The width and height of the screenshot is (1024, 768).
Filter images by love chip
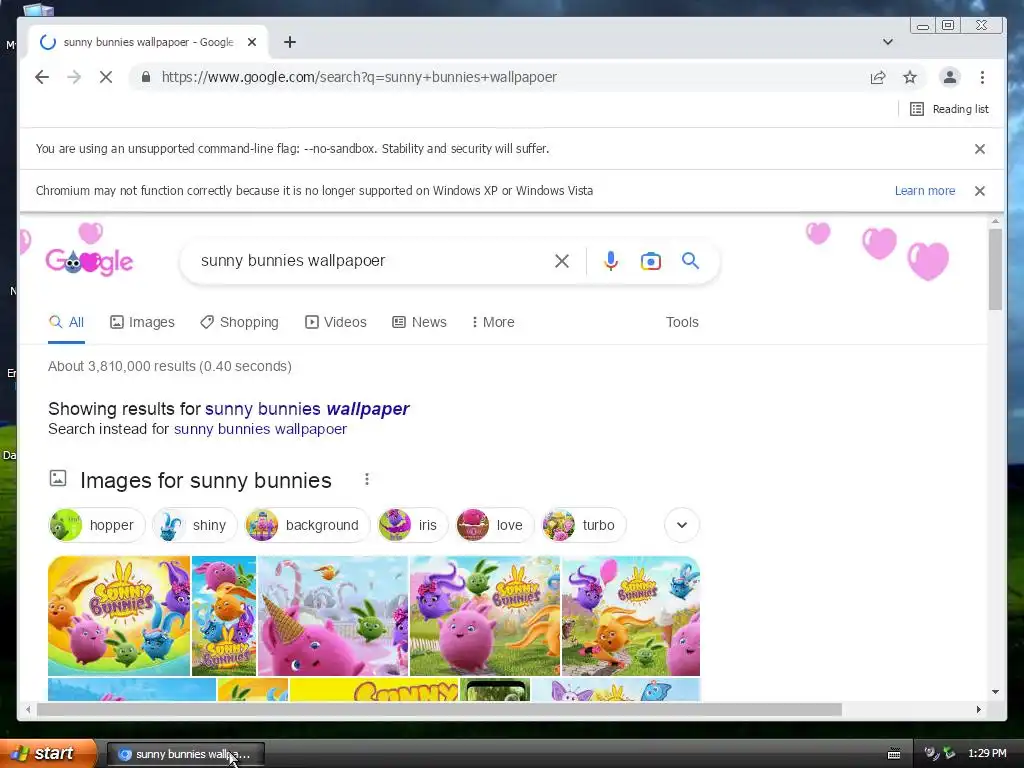pos(495,525)
